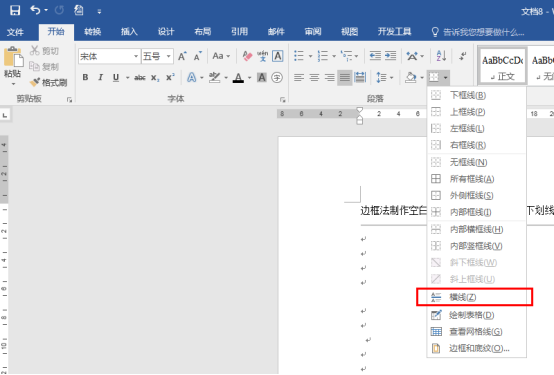The height and width of the screenshot is (375, 554).
Task: Align text right
Action: click(x=329, y=77)
